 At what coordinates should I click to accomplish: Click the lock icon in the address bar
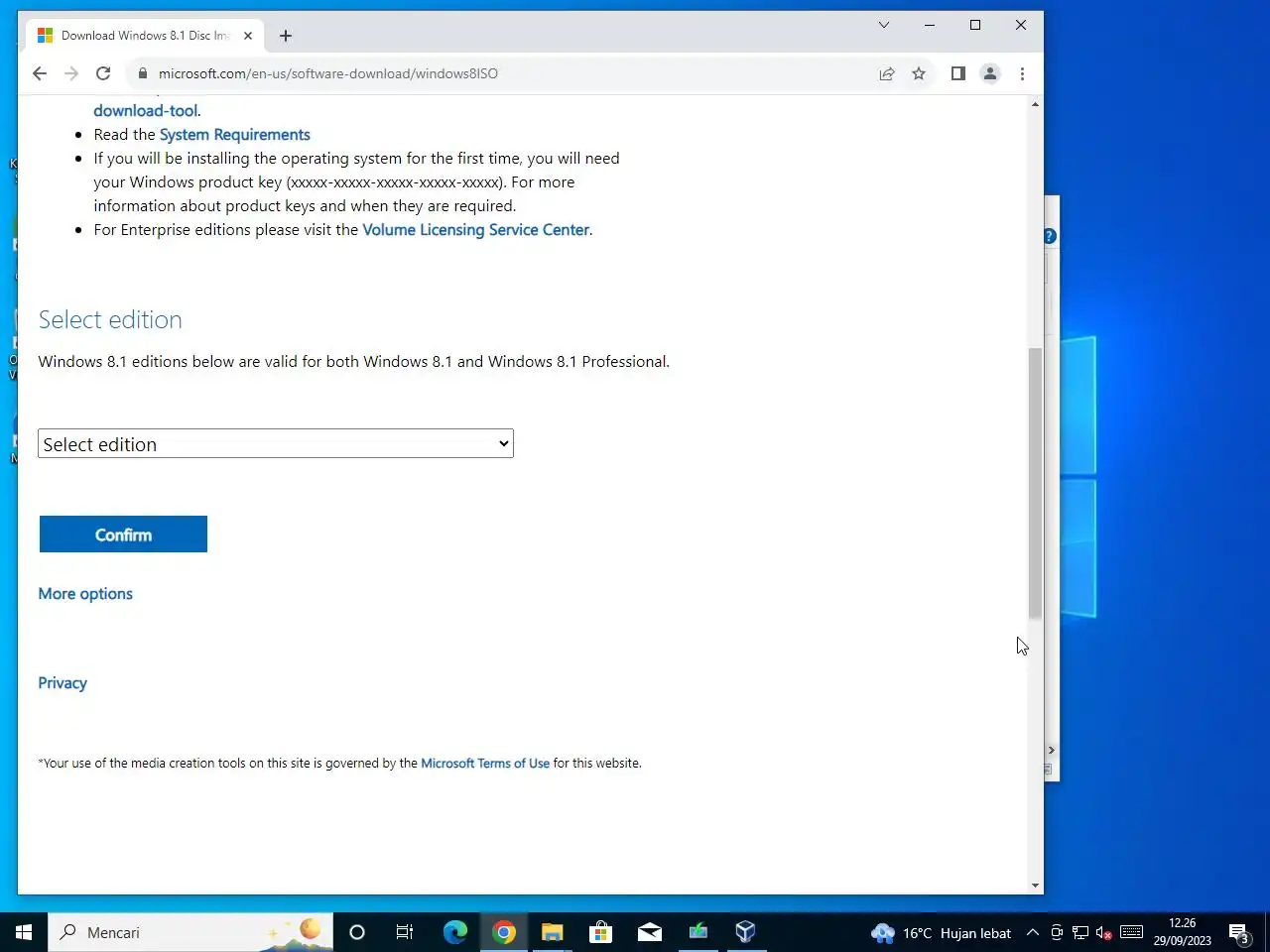coord(143,73)
